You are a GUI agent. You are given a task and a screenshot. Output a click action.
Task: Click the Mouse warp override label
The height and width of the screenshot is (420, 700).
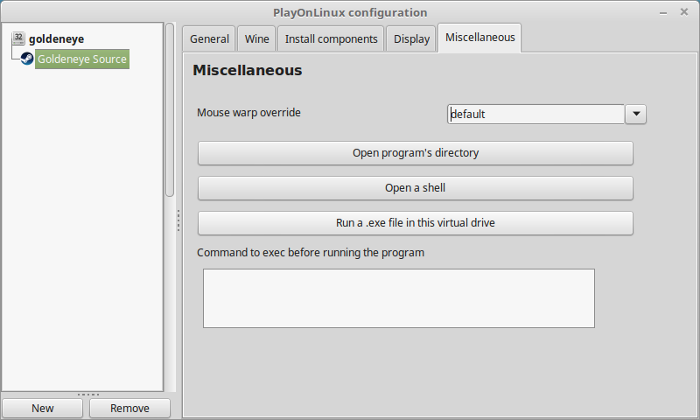(249, 112)
